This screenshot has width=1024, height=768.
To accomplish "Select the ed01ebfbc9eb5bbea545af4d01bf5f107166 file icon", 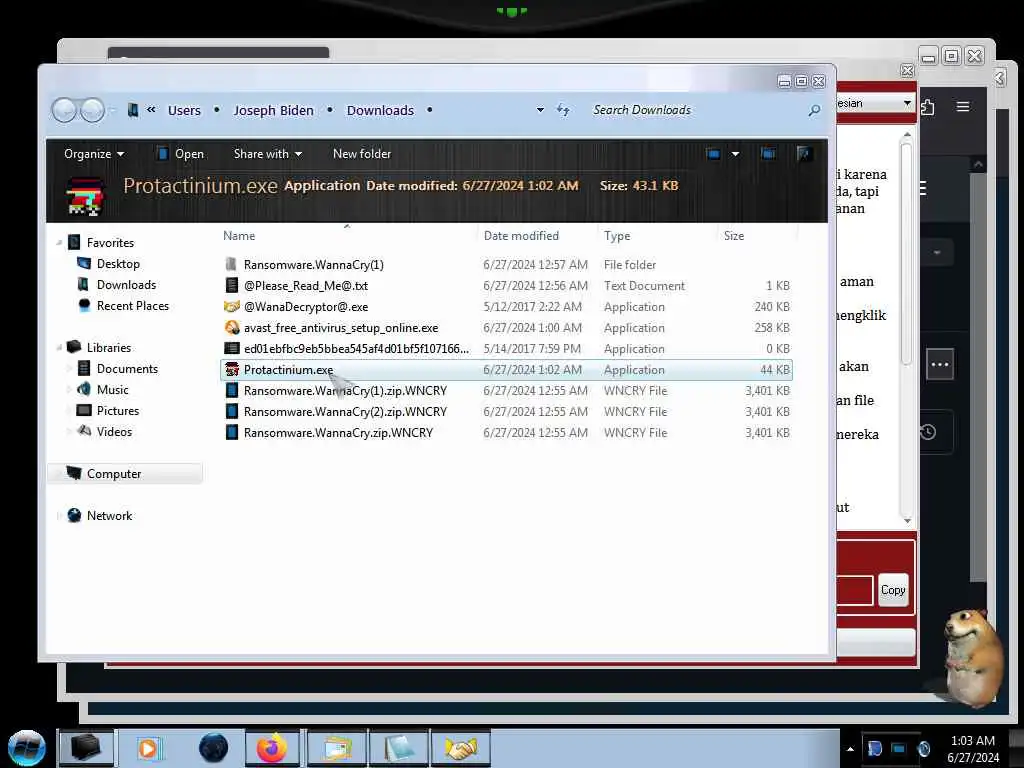I will point(231,348).
